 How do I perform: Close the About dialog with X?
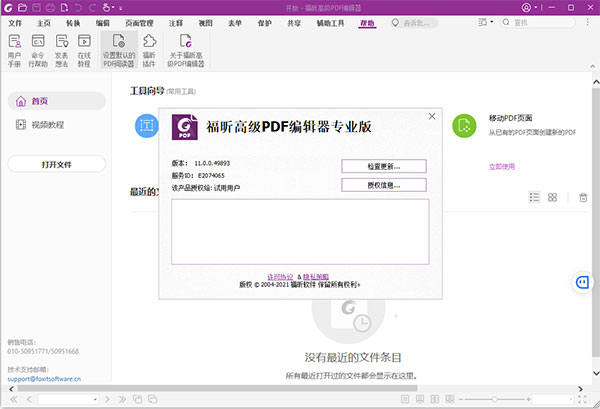pyautogui.click(x=432, y=116)
